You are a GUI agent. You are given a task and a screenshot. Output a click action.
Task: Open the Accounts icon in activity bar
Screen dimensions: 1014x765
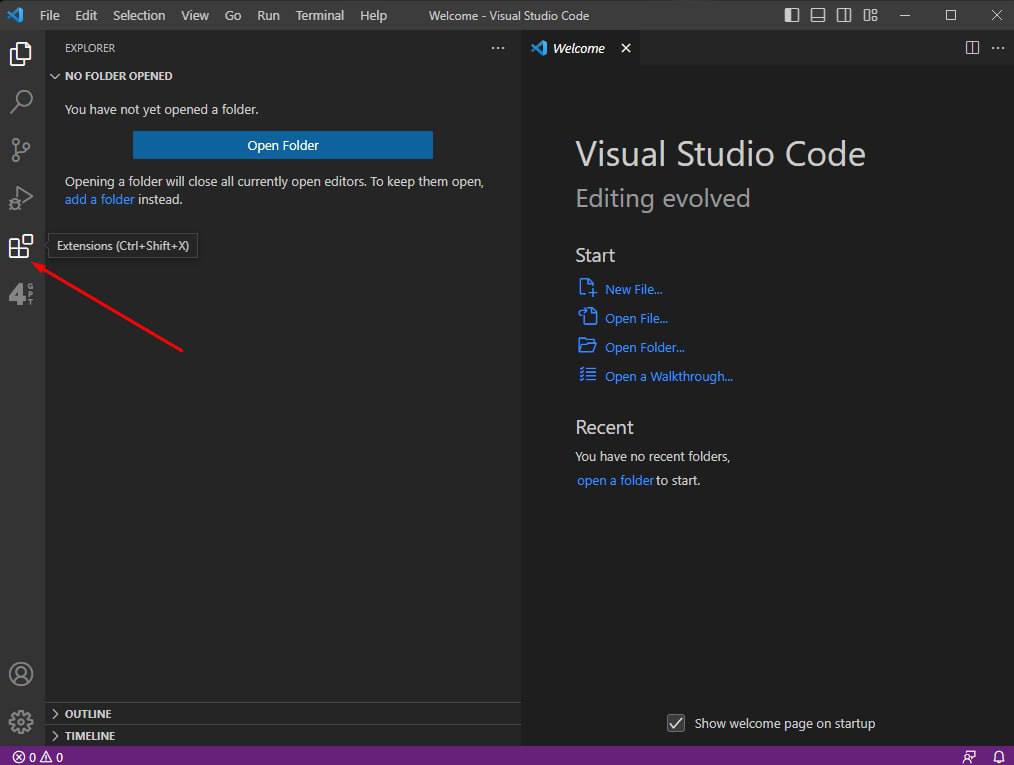click(x=21, y=674)
